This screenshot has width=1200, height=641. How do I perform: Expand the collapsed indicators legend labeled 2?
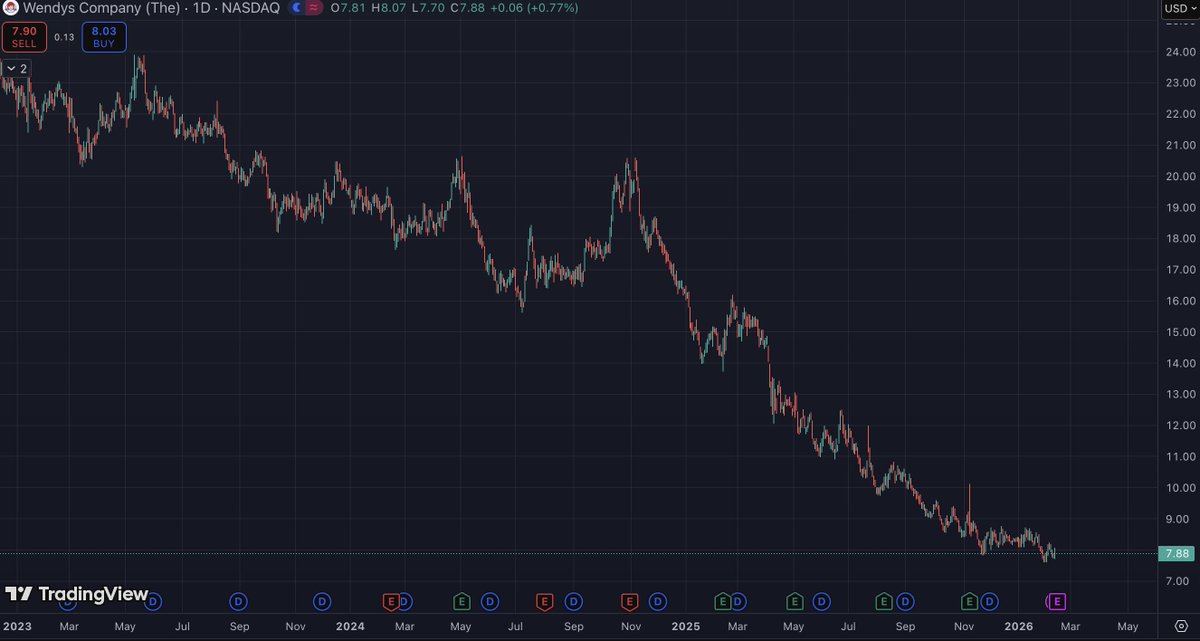pos(16,68)
